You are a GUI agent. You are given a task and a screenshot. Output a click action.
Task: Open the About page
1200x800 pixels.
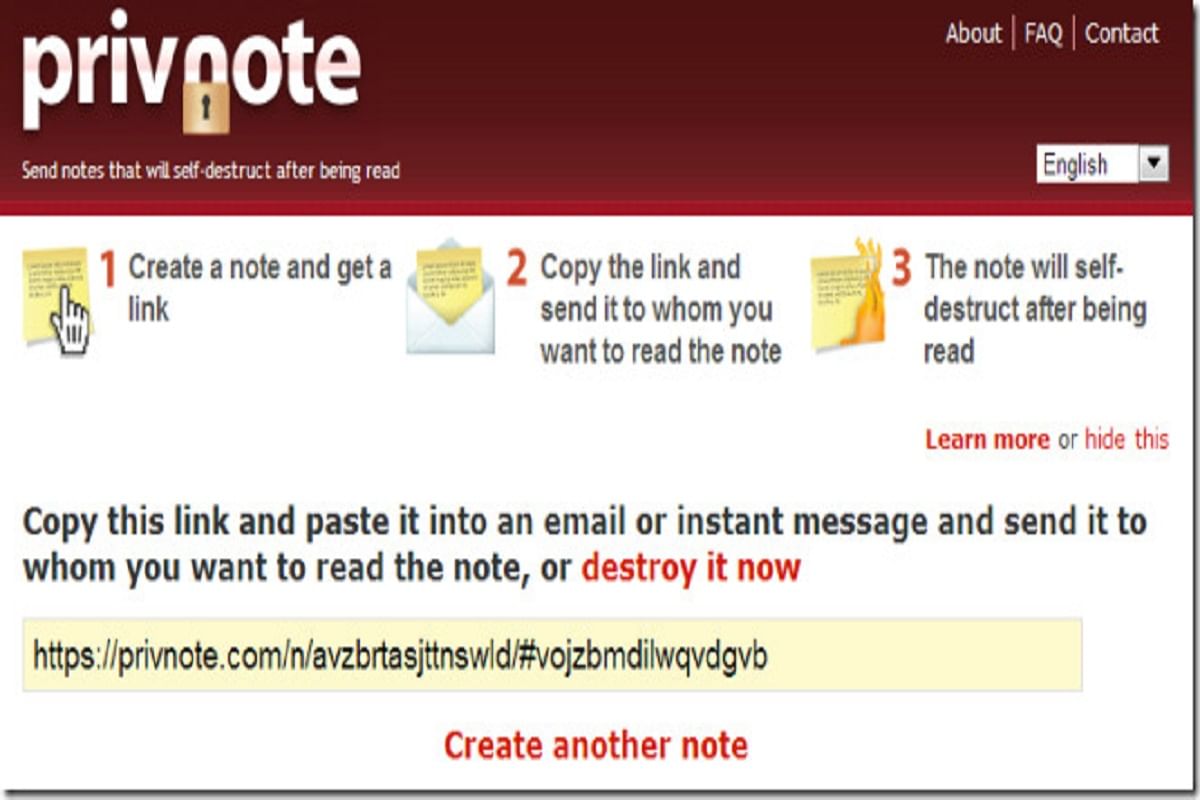[973, 34]
